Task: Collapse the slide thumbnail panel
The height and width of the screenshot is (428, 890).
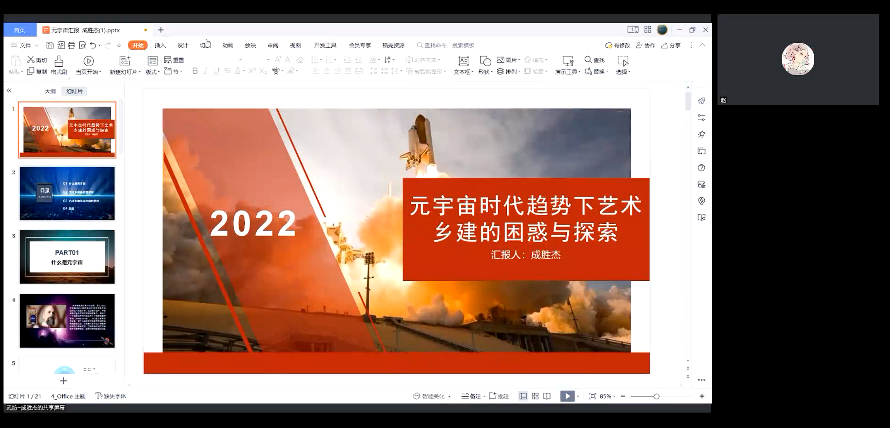Action: point(10,91)
